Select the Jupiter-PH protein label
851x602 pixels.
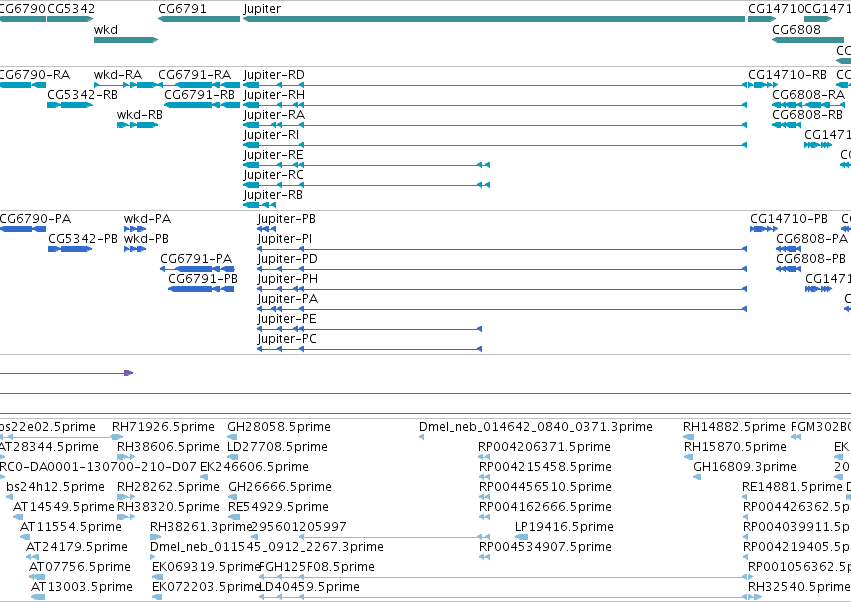point(288,280)
